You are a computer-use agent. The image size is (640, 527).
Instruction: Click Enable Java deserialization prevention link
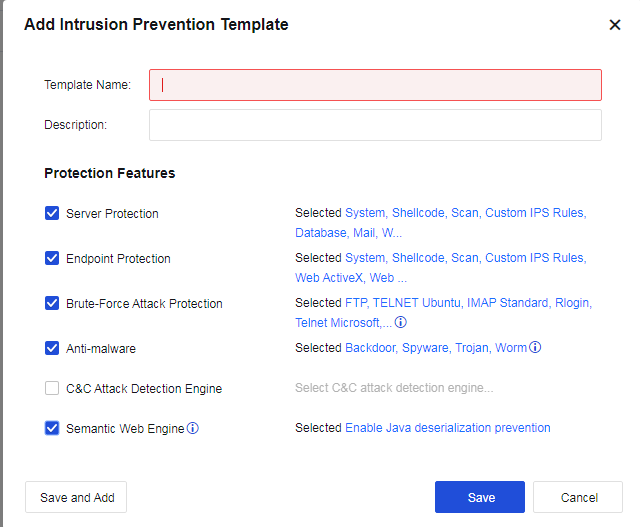(x=447, y=428)
